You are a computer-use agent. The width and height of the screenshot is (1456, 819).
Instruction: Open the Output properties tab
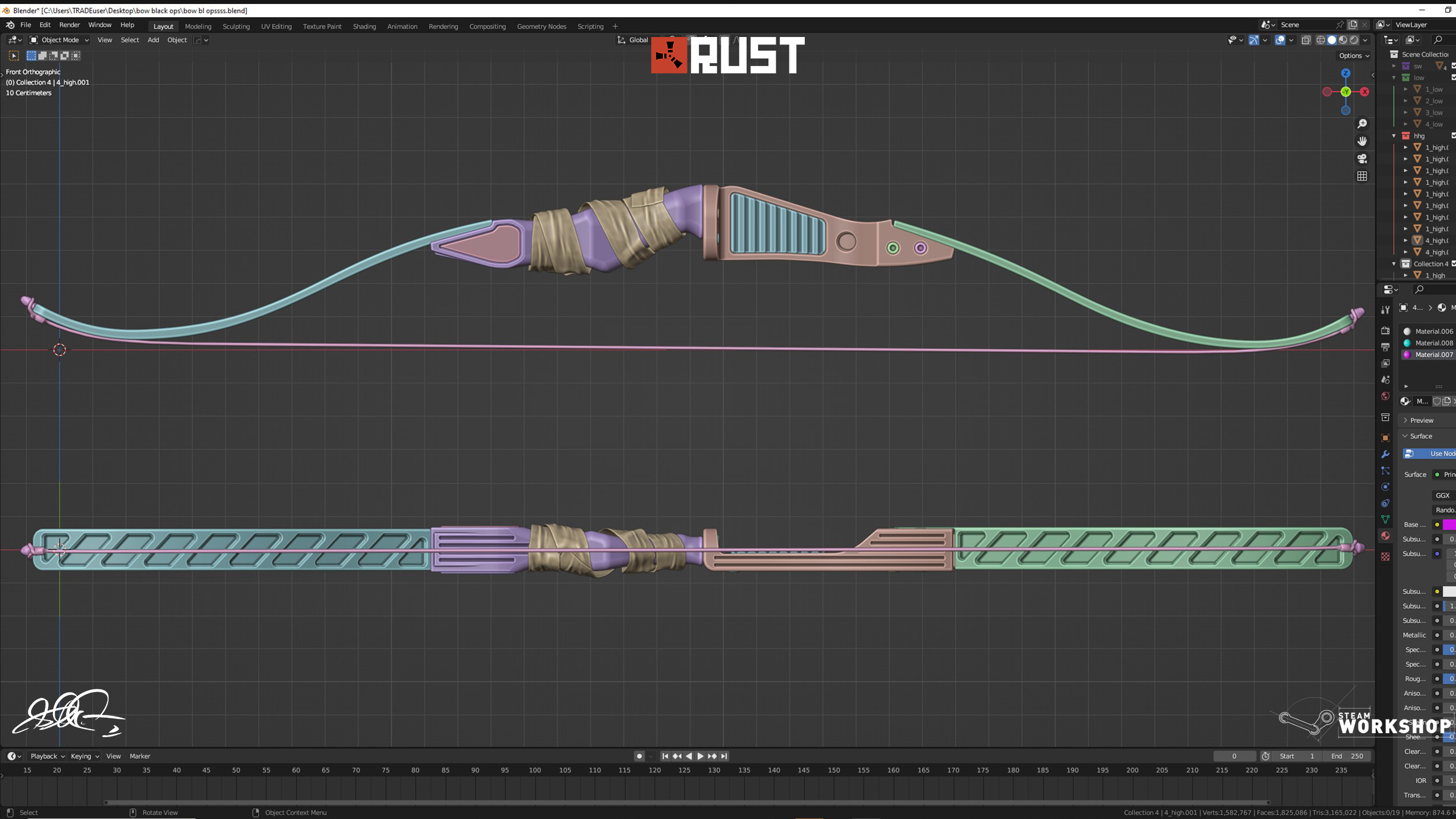1385,347
